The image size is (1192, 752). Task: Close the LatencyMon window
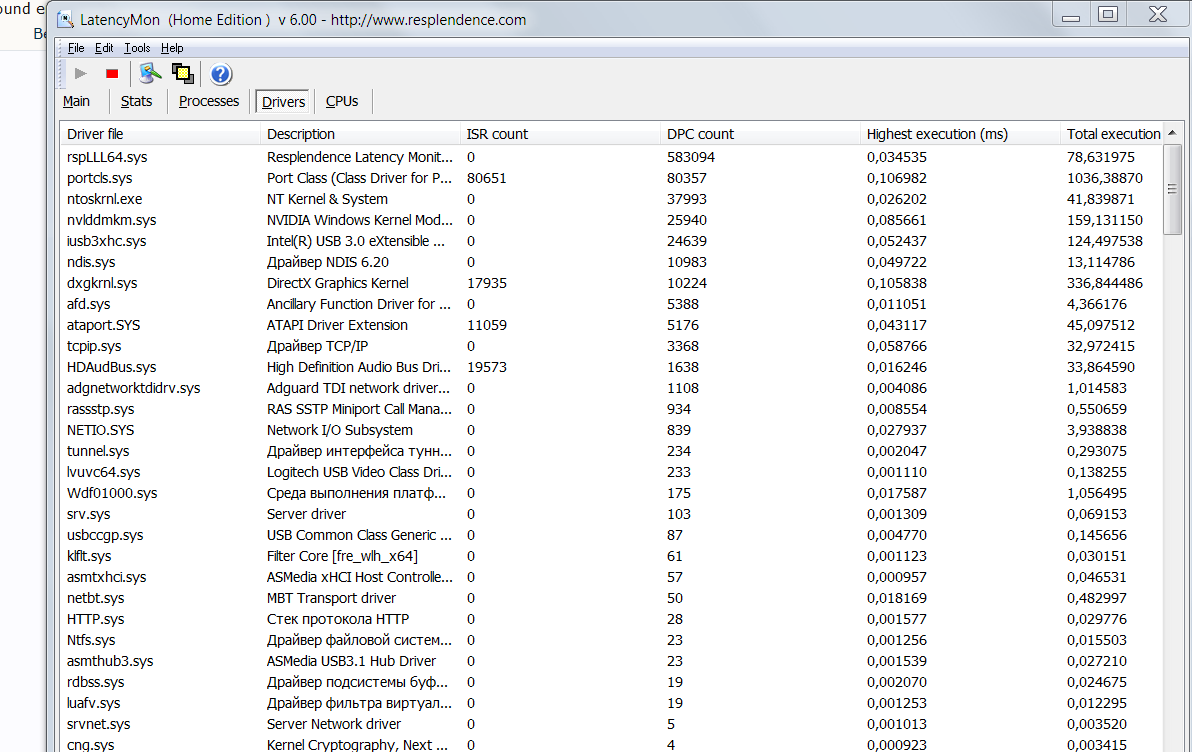(x=1158, y=14)
